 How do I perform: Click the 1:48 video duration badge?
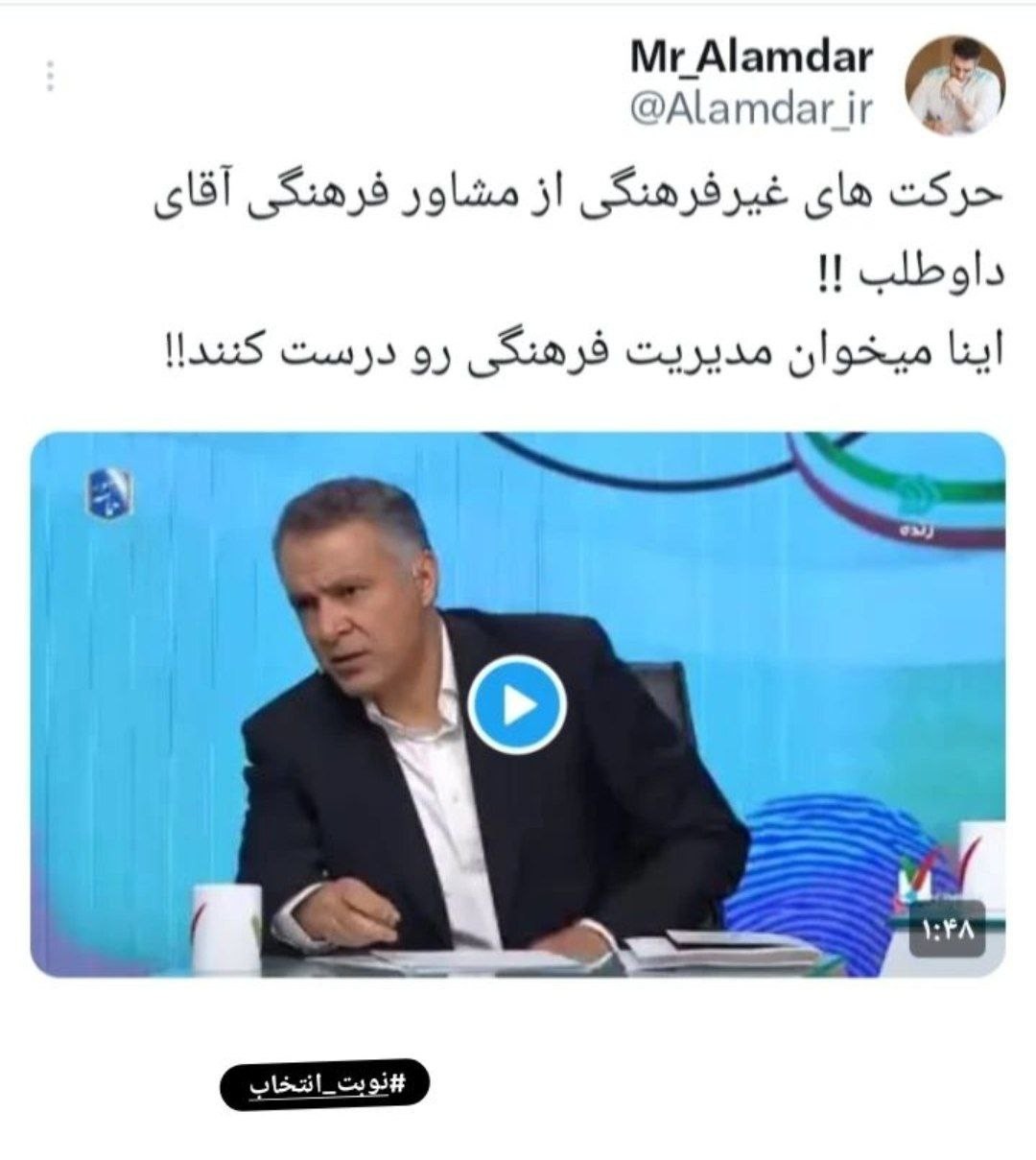[947, 929]
